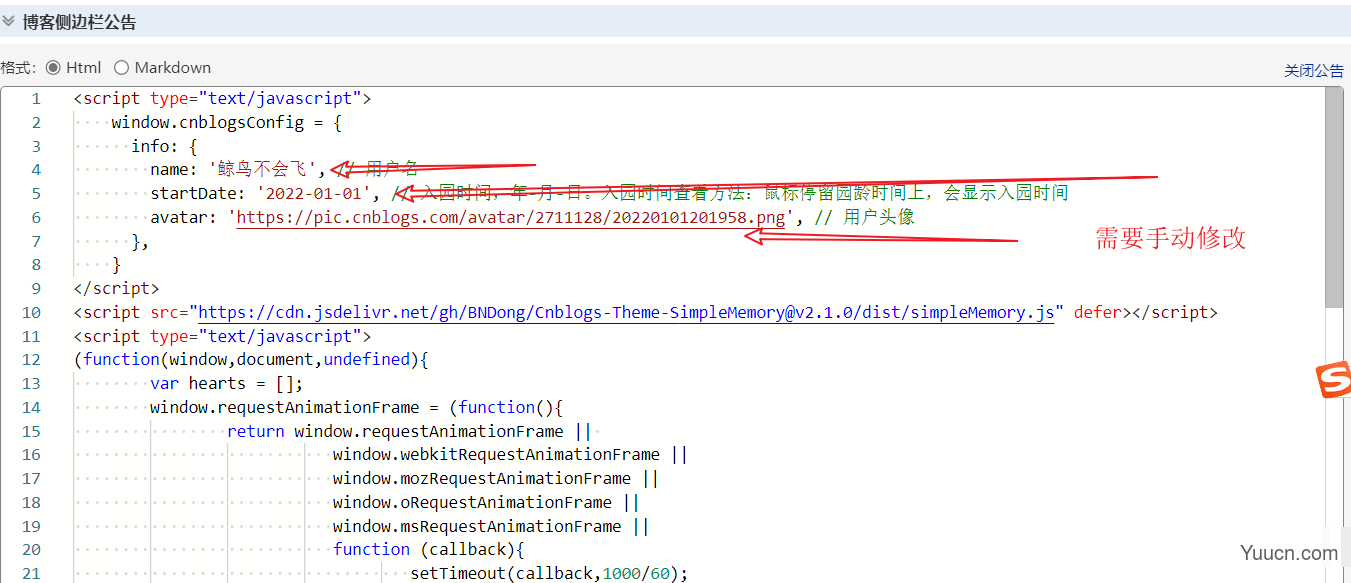Click the 博客侧边栏公告 section title
1351x583 pixels.
coord(80,22)
